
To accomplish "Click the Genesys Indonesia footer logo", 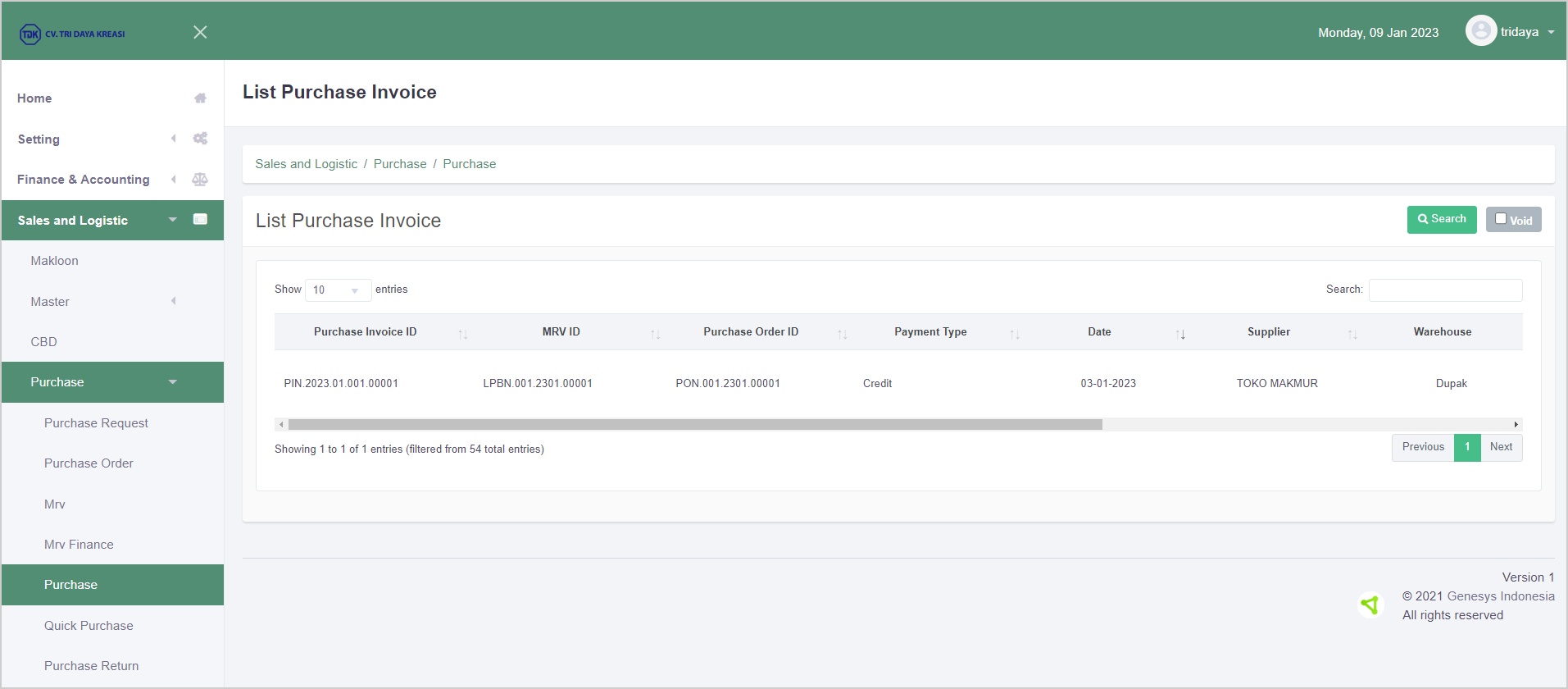I will (x=1370, y=605).
